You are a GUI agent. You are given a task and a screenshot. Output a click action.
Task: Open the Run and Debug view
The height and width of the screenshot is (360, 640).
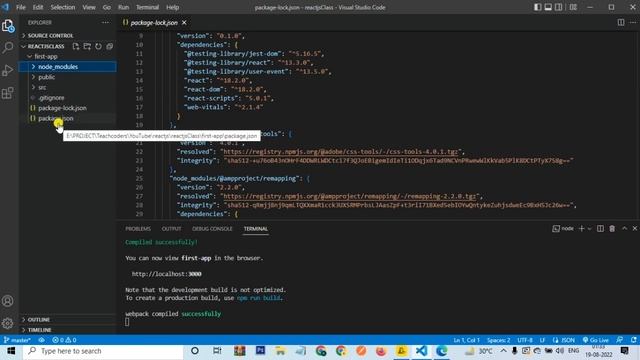click(x=8, y=70)
